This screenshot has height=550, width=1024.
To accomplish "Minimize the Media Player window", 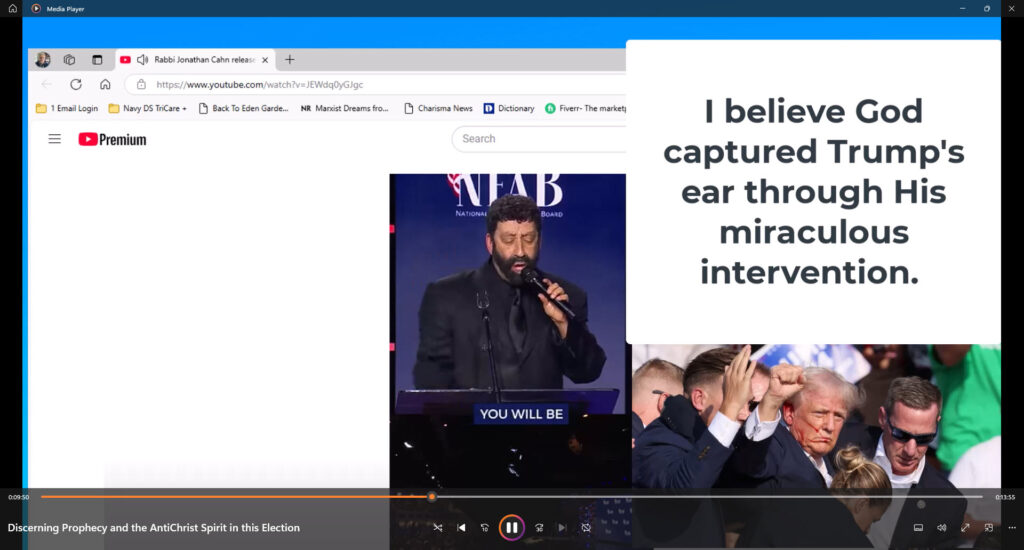I will [962, 8].
